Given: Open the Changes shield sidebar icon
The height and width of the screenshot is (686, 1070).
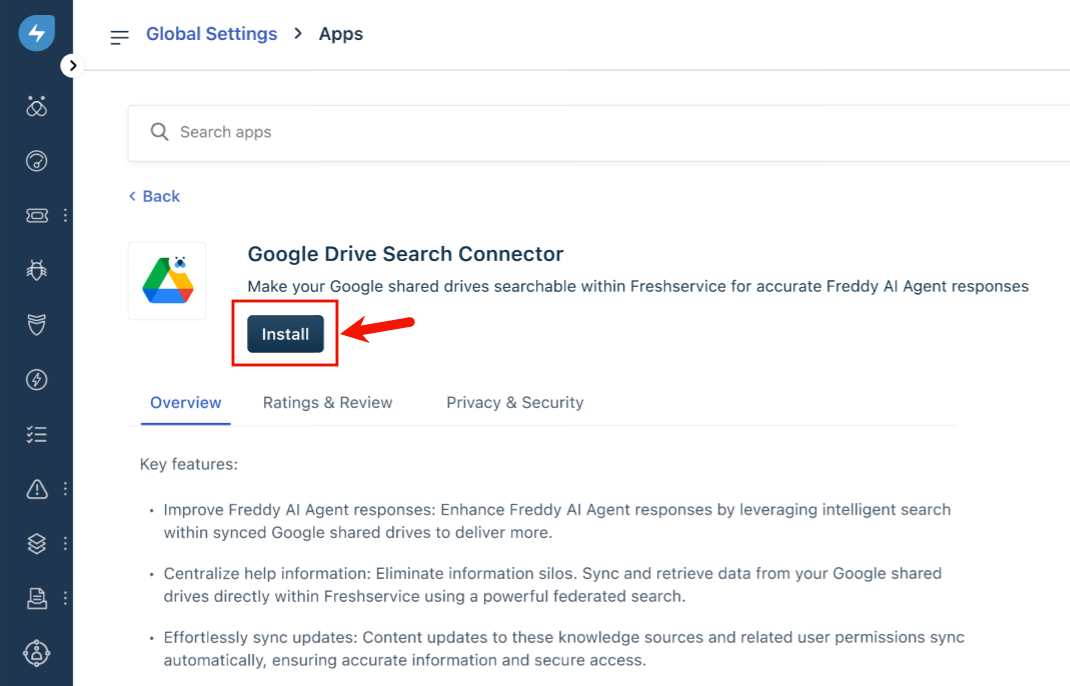Looking at the screenshot, I should [x=36, y=325].
